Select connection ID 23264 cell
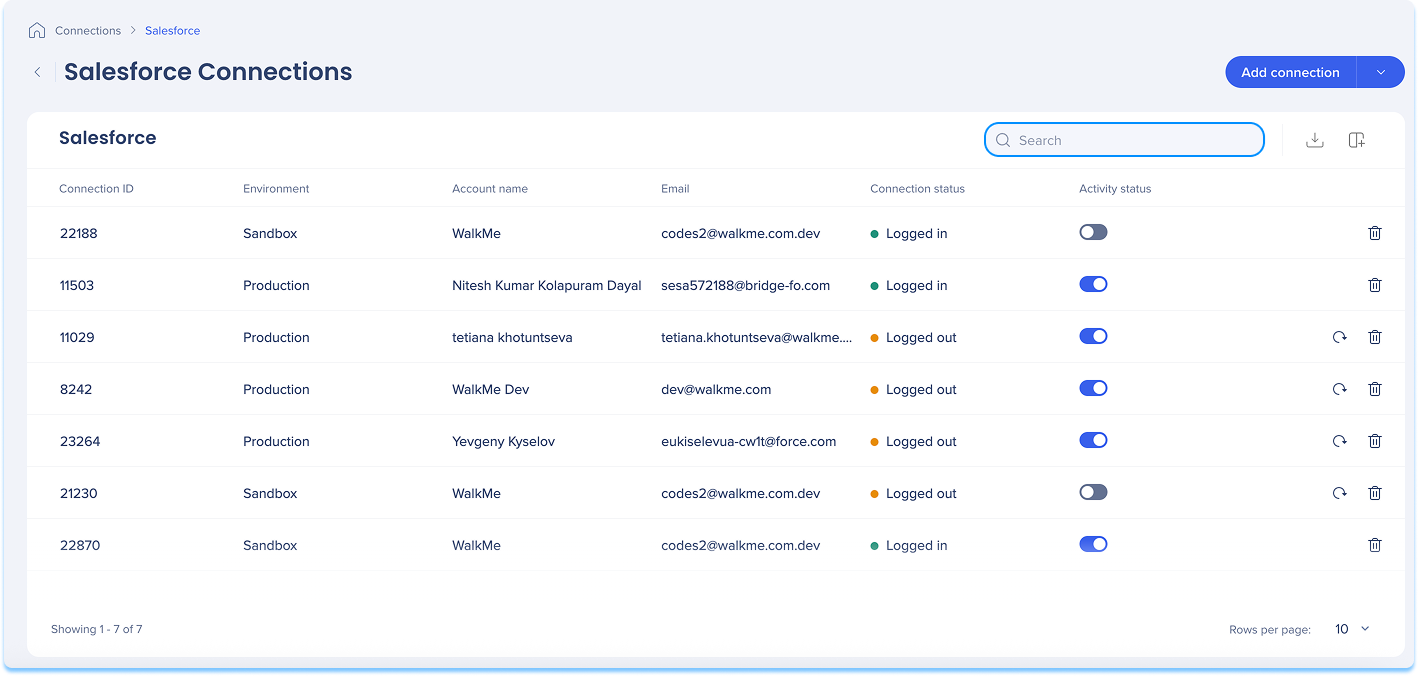 (79, 441)
